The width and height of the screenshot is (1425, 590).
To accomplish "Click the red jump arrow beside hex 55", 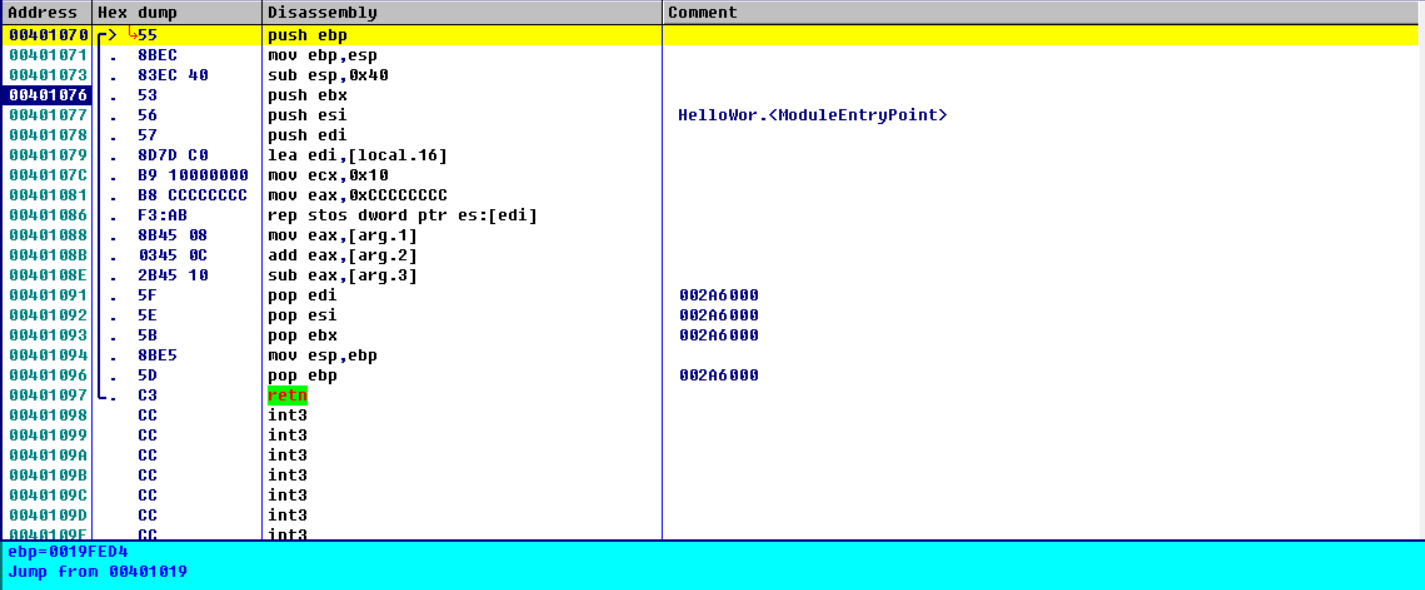I will point(132,35).
